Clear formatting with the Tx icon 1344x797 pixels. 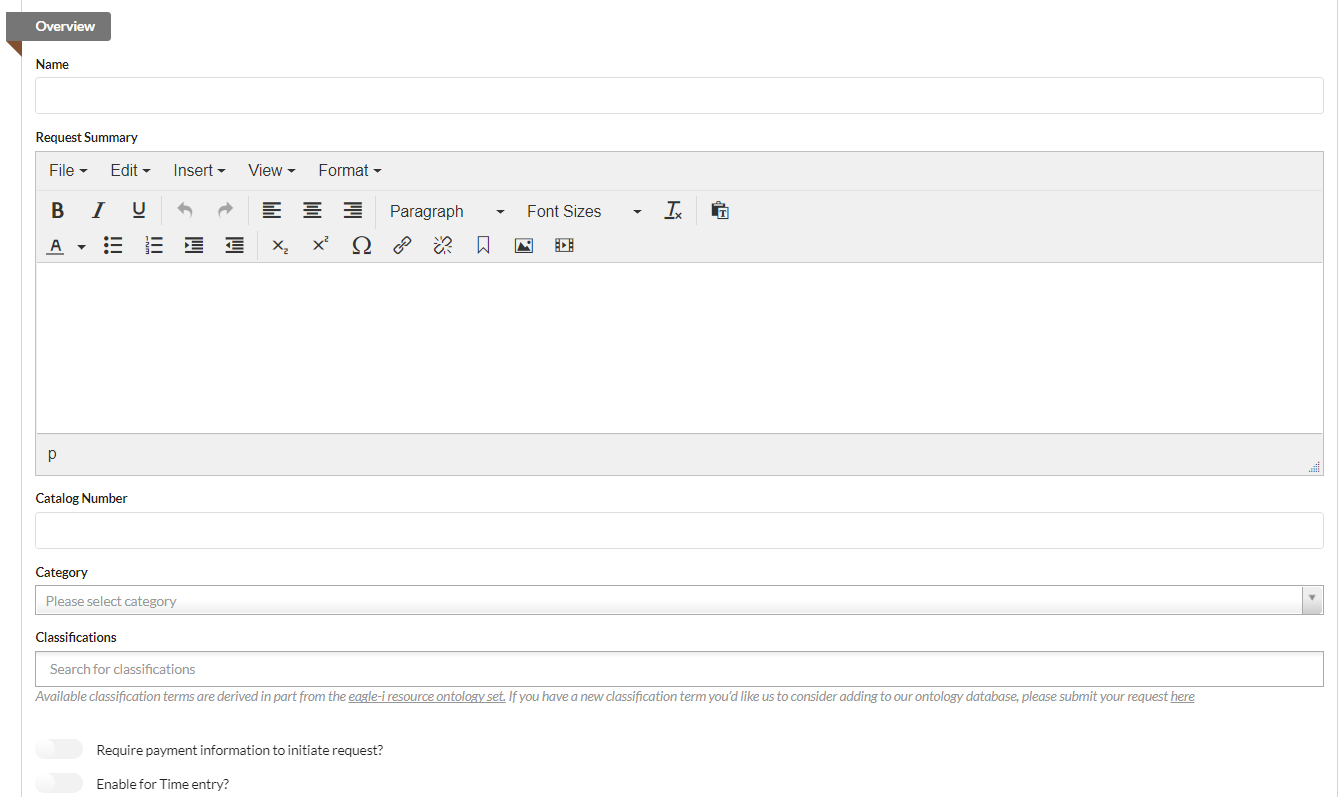pos(673,211)
